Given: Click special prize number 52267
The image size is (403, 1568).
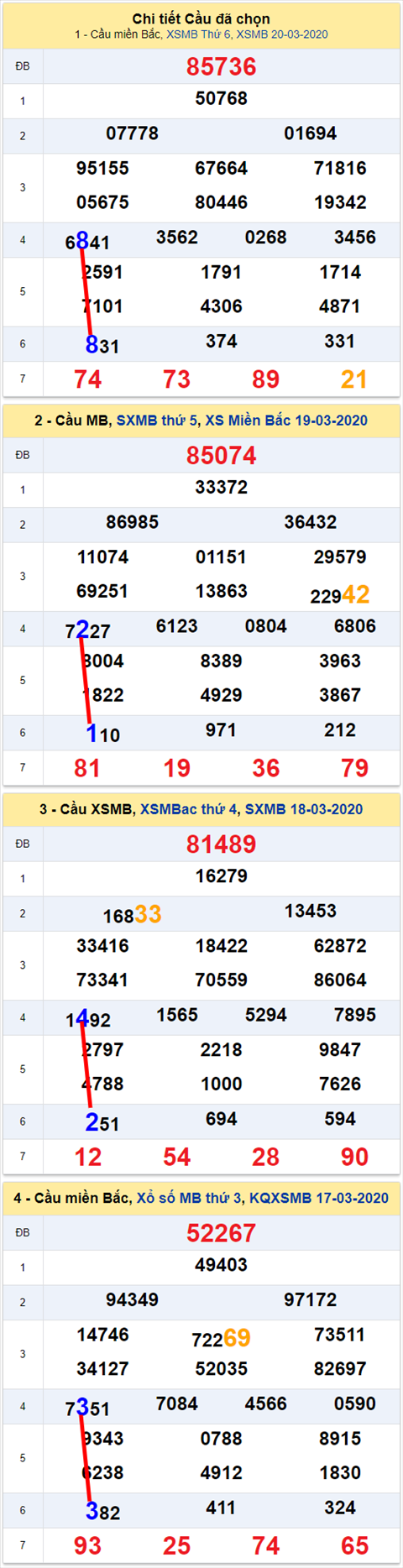Looking at the screenshot, I should tap(222, 1232).
